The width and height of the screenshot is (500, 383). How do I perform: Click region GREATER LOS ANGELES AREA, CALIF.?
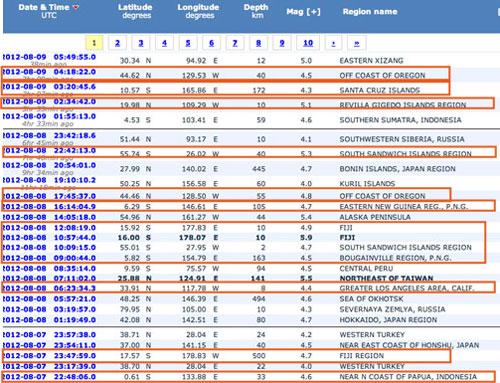point(407,288)
